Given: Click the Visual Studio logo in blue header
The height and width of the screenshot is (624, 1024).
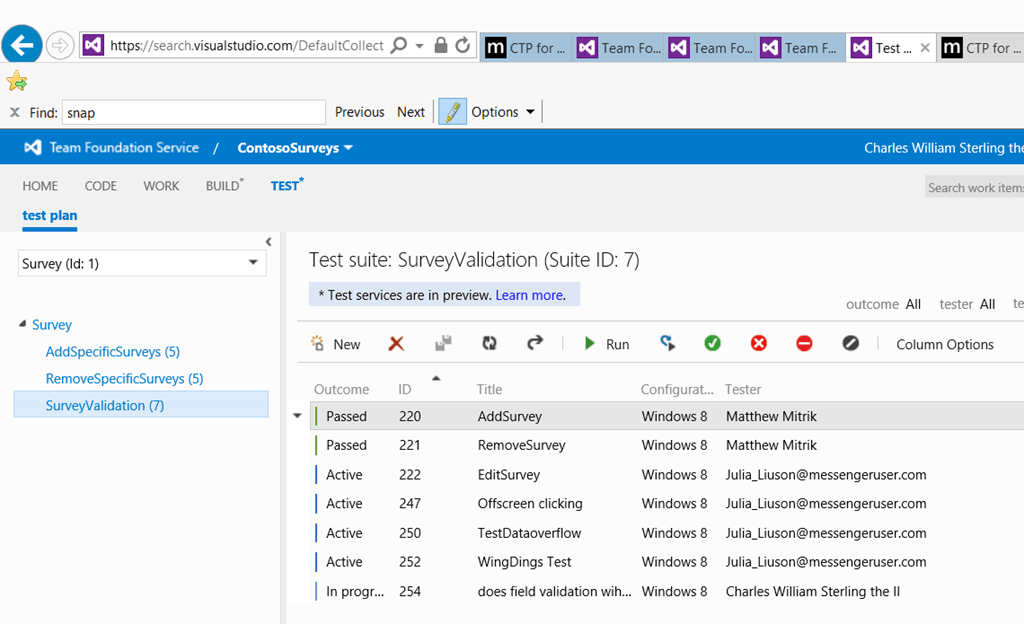Looking at the screenshot, I should click(33, 148).
